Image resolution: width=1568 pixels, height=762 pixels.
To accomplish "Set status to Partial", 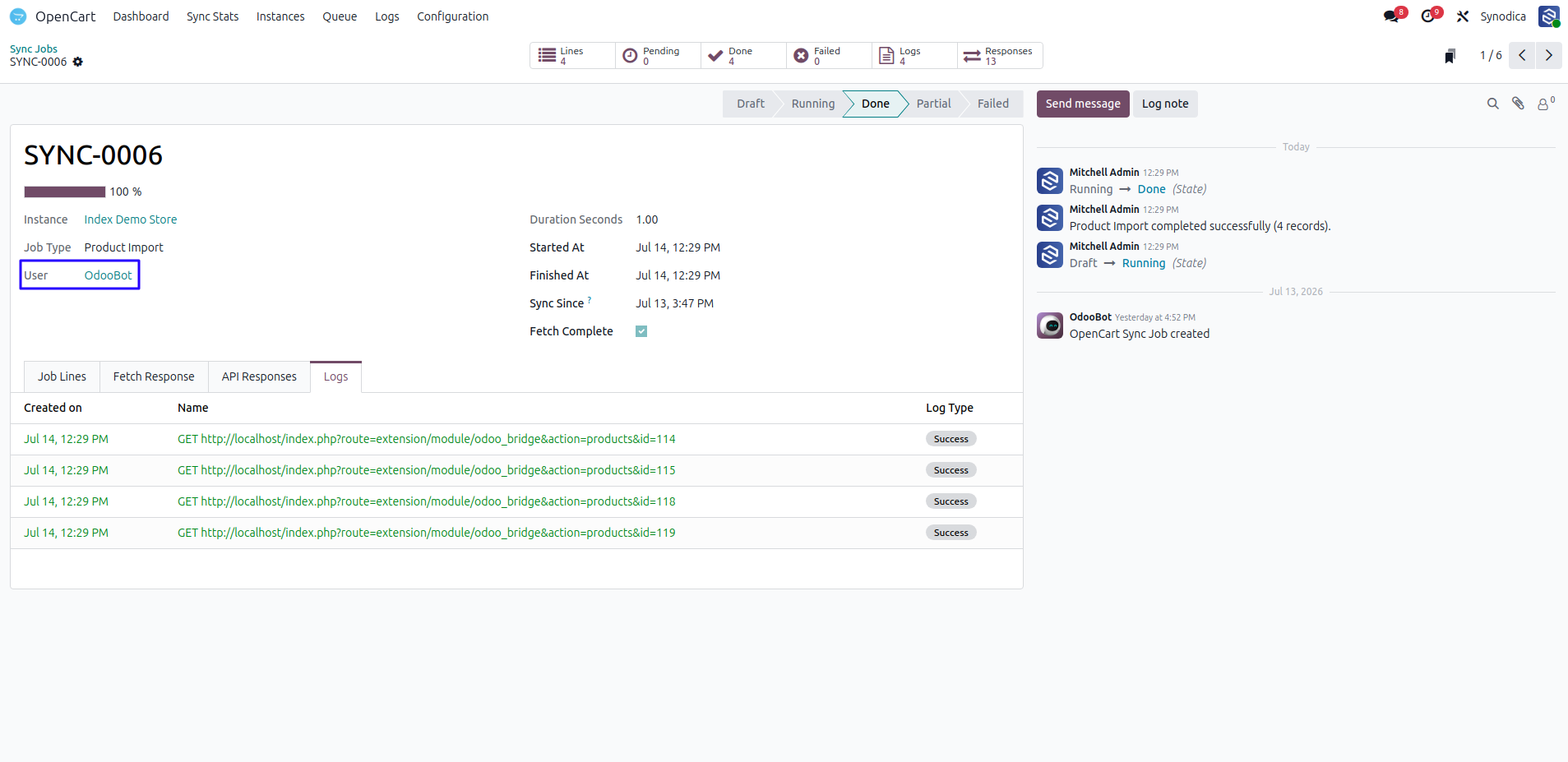I will pos(933,104).
